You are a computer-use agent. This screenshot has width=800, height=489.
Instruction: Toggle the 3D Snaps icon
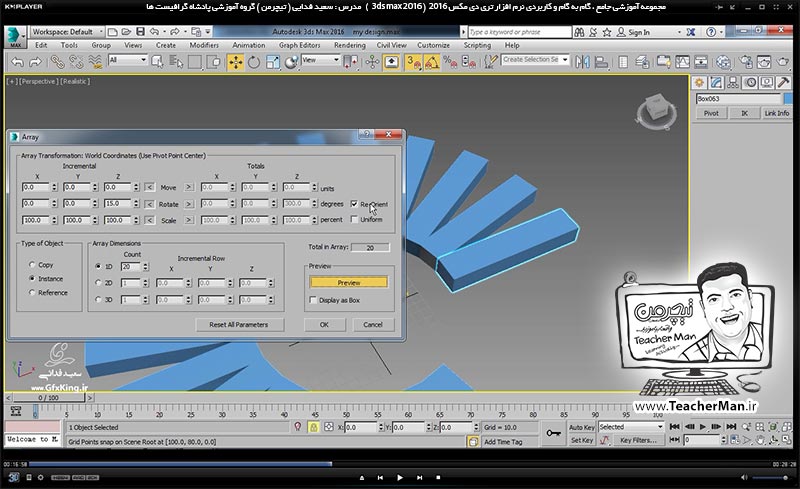413,62
